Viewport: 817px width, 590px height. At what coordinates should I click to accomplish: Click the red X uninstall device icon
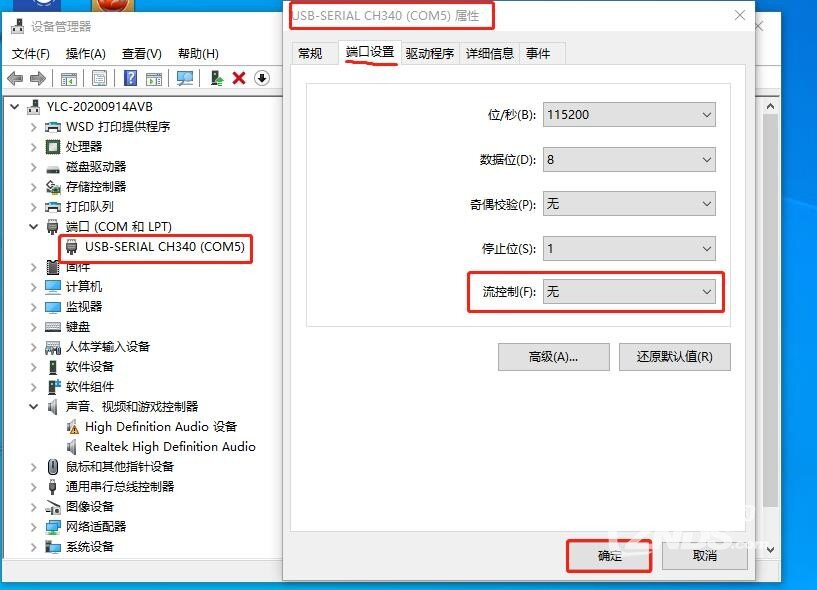coord(239,78)
